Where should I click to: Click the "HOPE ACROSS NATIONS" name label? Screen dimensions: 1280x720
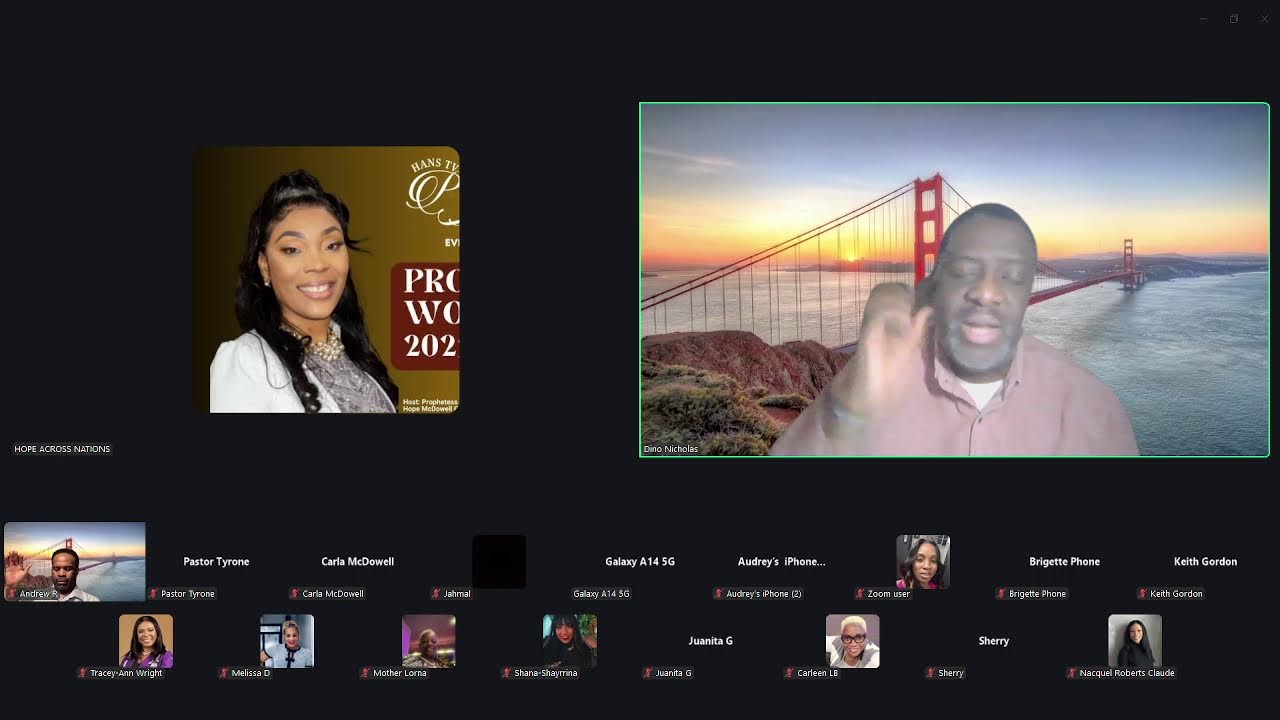pos(62,449)
